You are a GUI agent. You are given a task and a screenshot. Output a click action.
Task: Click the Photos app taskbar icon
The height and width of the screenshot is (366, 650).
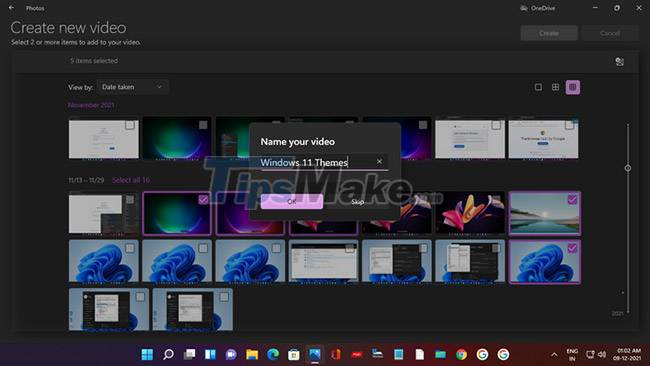[315, 354]
